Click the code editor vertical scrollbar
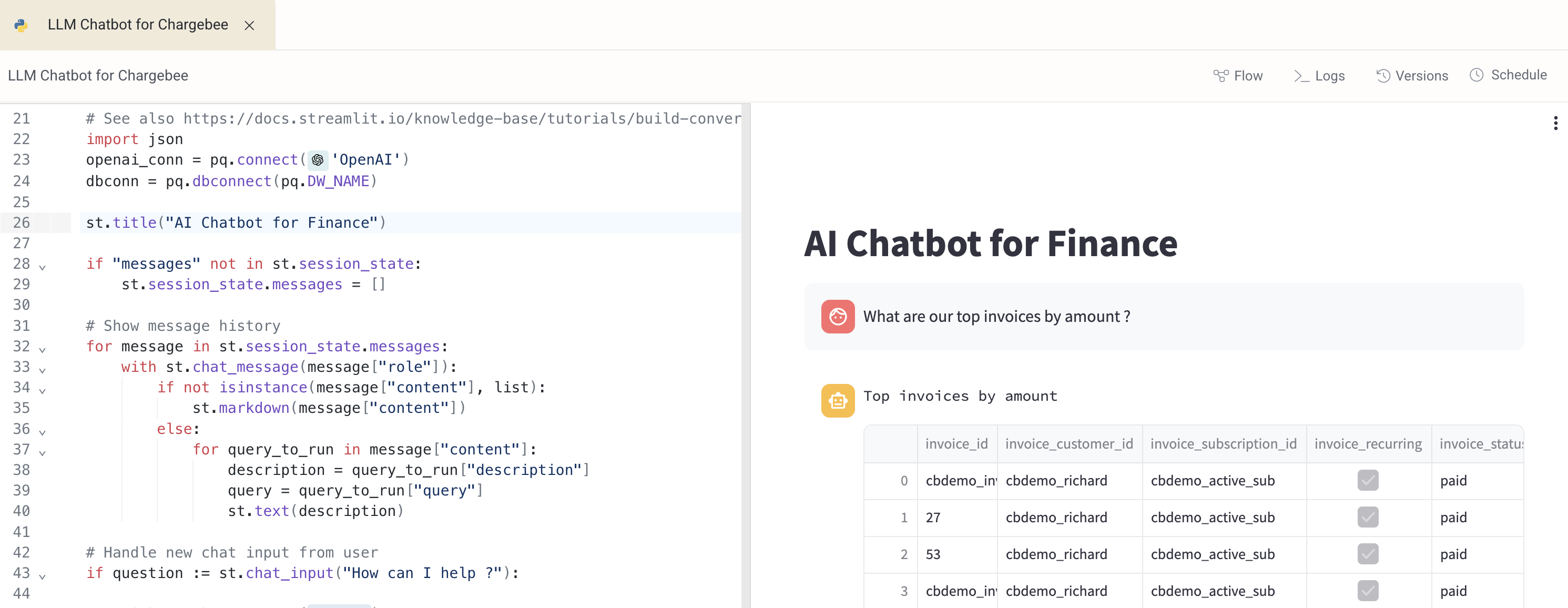The height and width of the screenshot is (608, 1568). click(746, 356)
